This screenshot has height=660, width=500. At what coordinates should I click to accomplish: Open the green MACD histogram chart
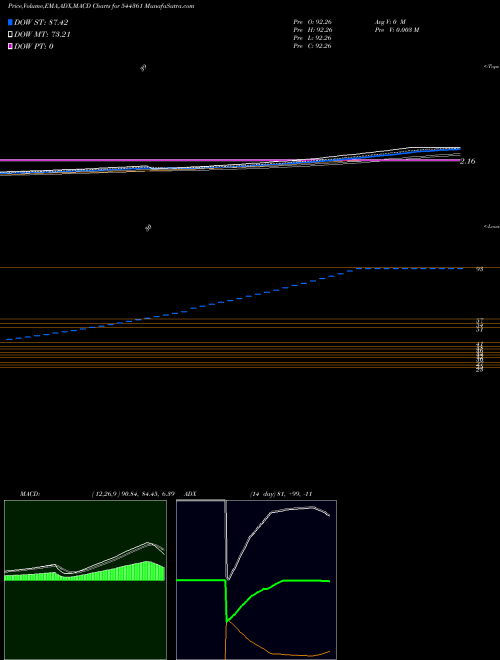pos(85,580)
